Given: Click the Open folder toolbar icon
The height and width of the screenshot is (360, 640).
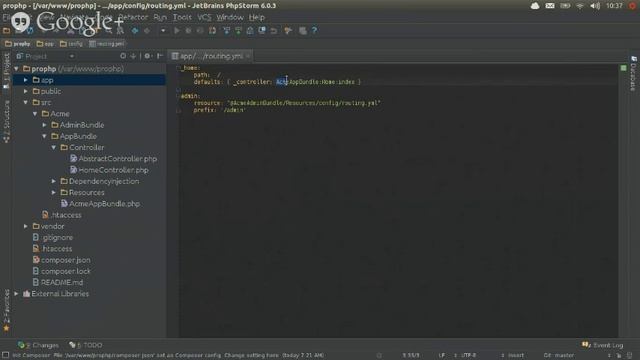Looking at the screenshot, I should (7, 31).
